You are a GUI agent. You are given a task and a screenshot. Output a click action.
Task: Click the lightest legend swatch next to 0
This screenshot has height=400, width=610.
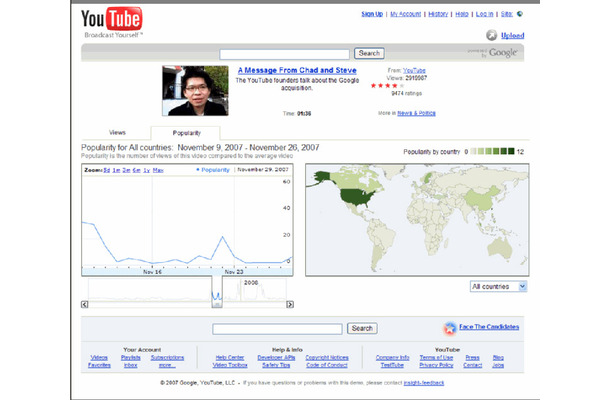click(x=473, y=151)
